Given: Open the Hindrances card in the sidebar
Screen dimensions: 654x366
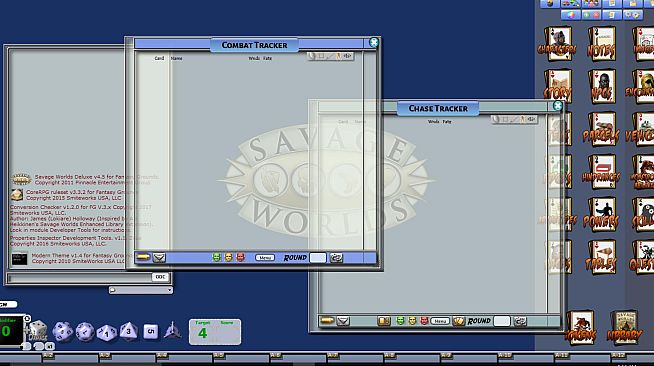Looking at the screenshot, I should click(601, 172).
